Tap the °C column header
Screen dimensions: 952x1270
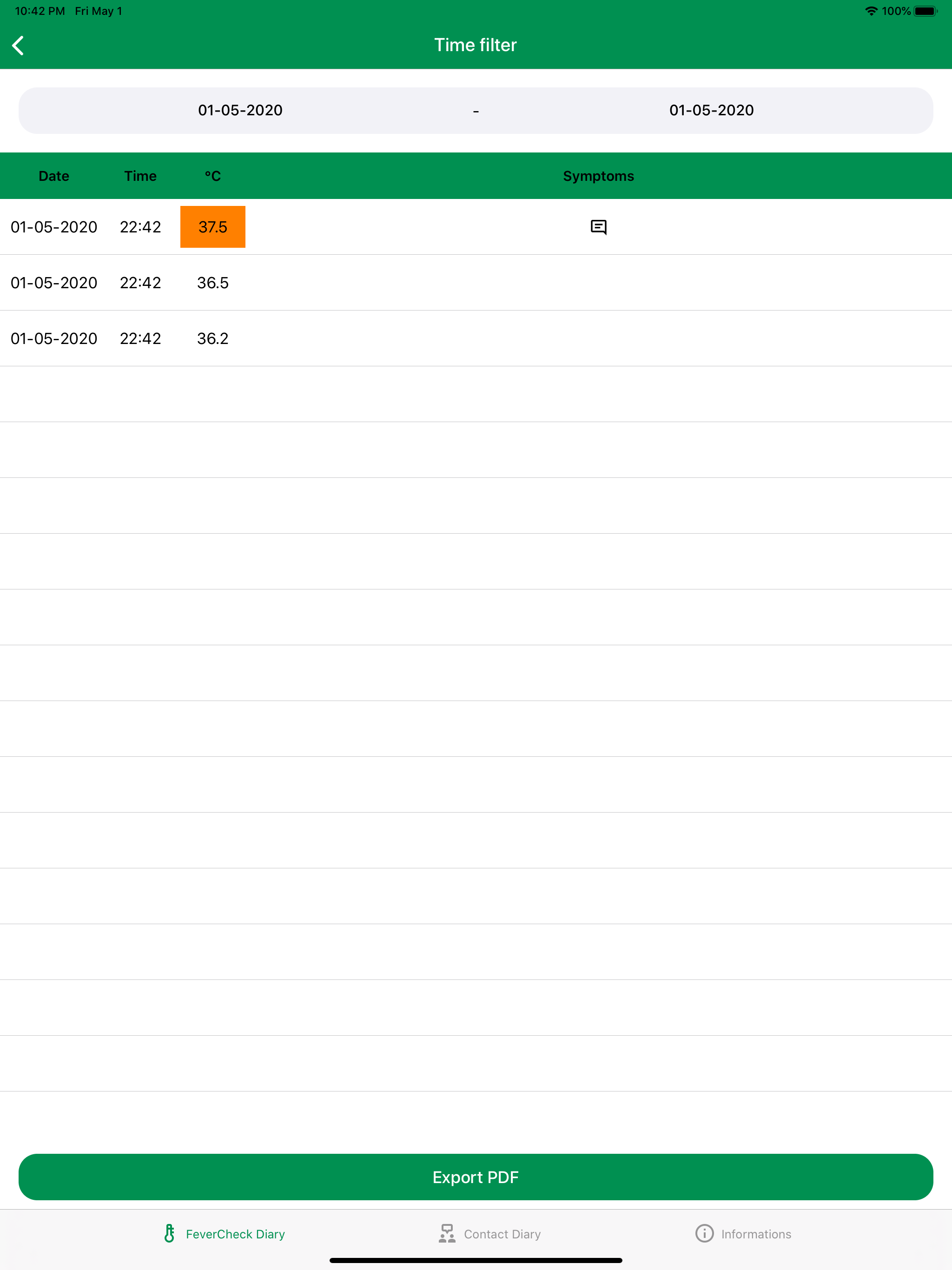point(212,176)
